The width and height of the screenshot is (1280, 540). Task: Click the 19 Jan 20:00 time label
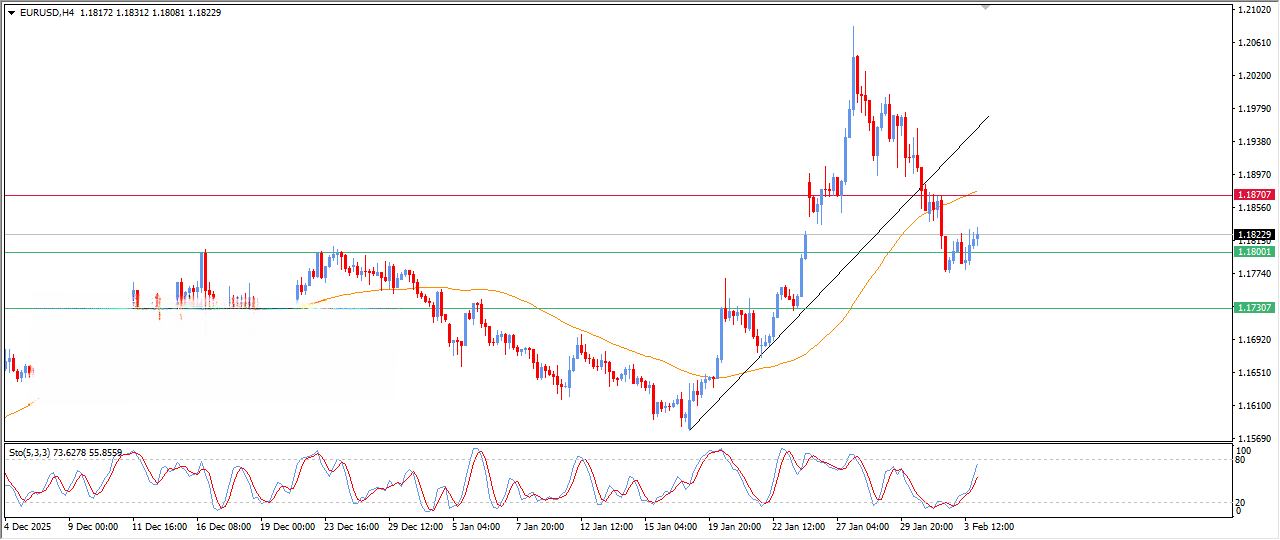click(x=735, y=526)
